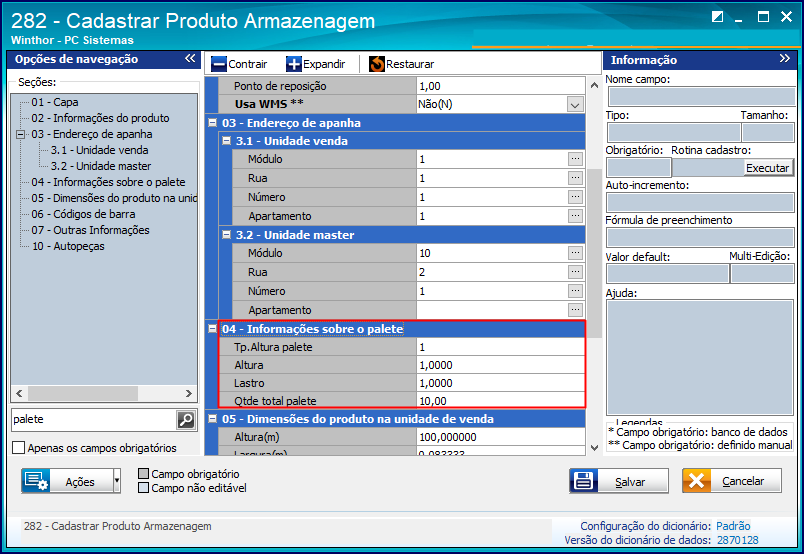Open lookup for Apartamento in Unidade master
The image size is (804, 554).
575,310
